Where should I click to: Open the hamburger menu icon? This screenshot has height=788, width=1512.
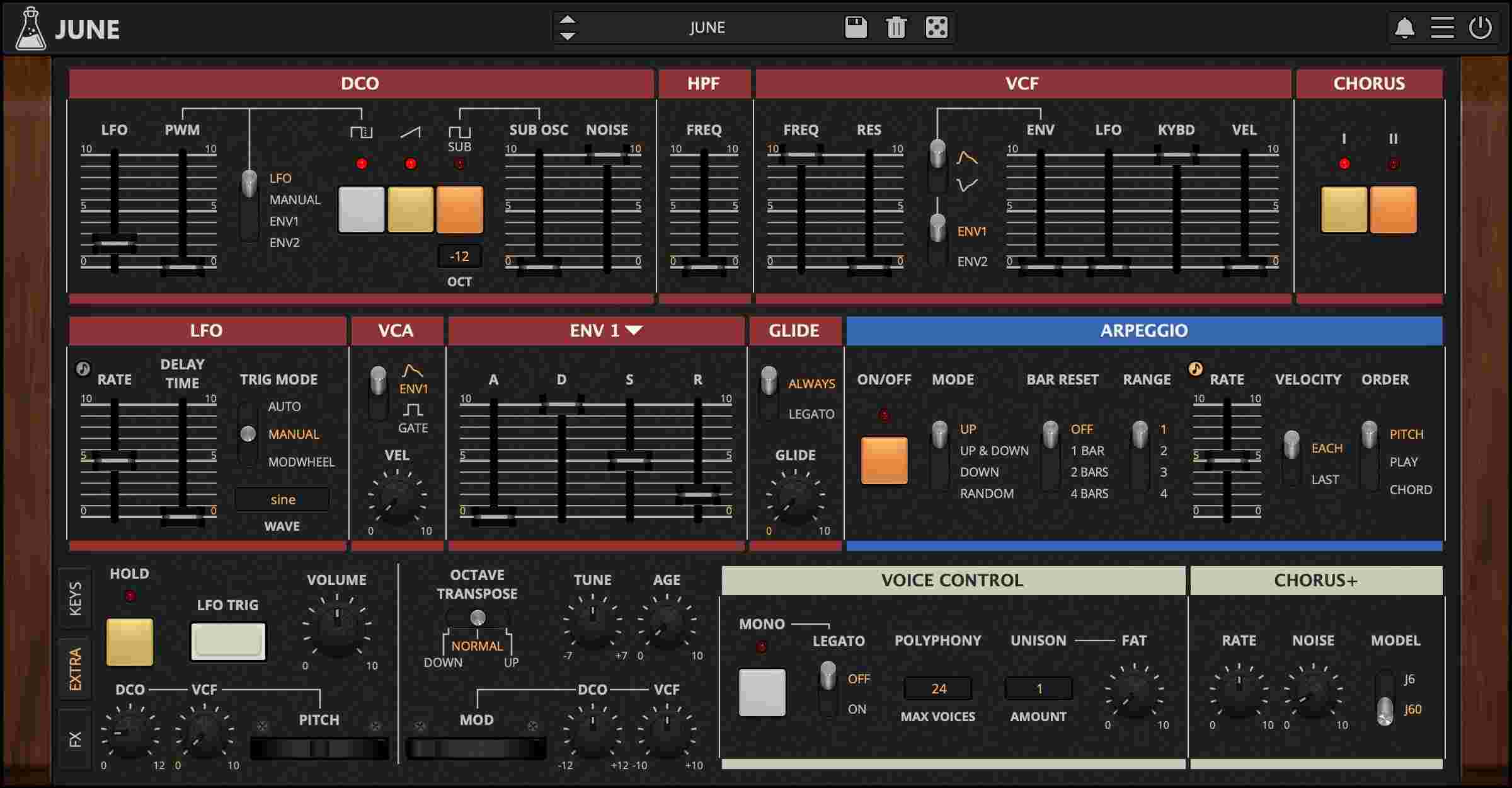(1442, 28)
